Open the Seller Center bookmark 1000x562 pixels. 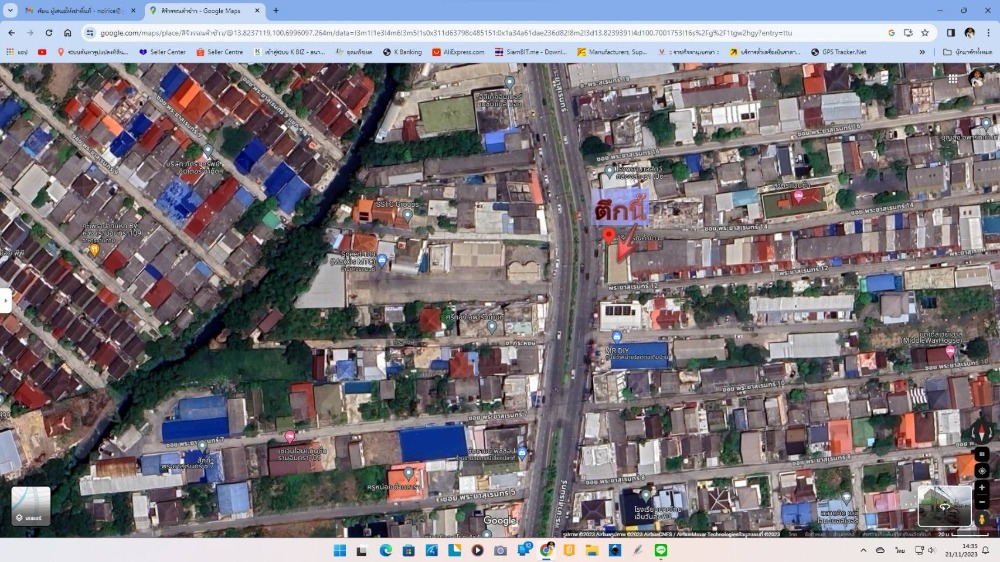point(162,52)
